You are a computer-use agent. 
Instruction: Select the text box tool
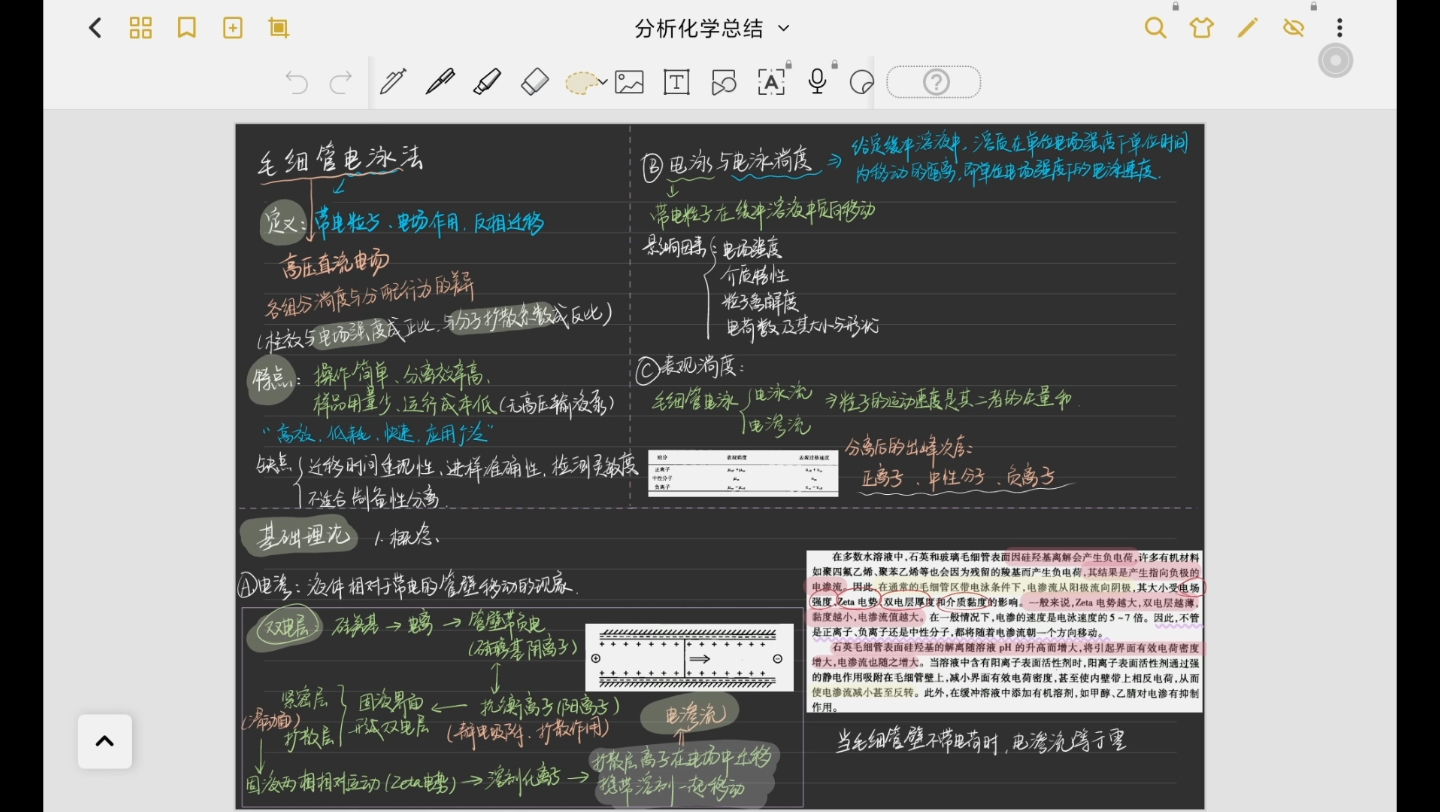[677, 82]
